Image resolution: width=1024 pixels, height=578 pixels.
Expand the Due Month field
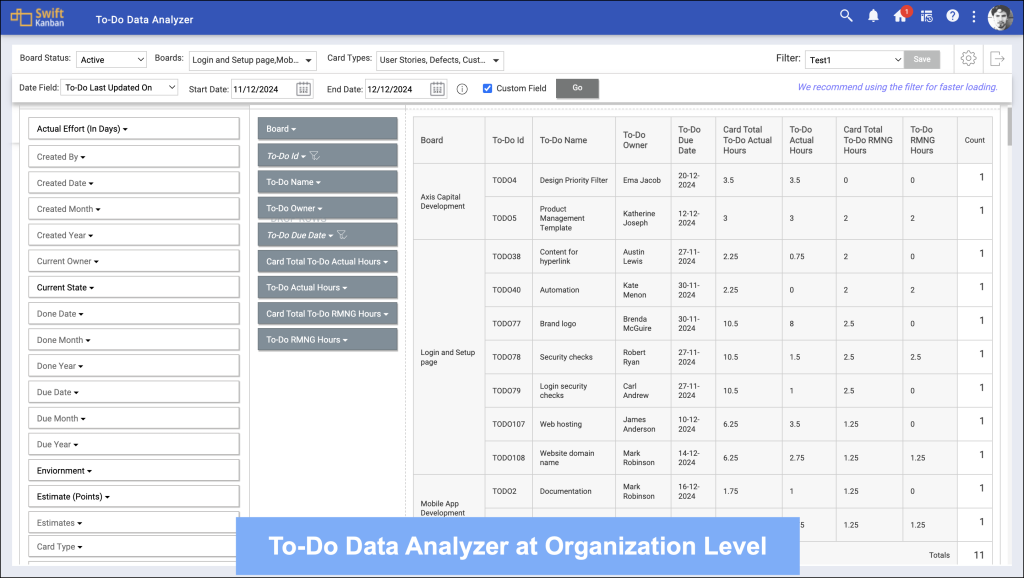pos(134,418)
